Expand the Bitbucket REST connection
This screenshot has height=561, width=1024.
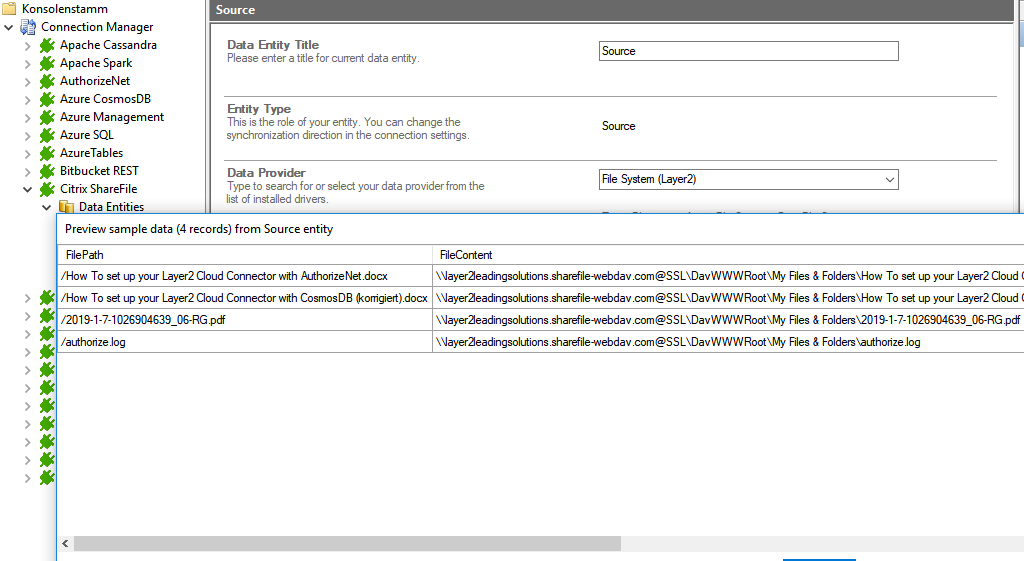(x=27, y=172)
